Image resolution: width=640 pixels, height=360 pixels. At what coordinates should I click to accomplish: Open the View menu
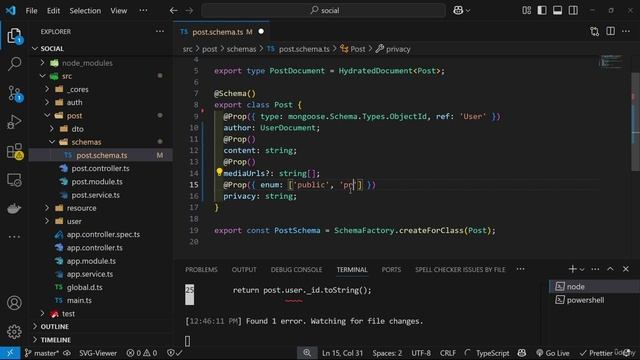(118, 11)
